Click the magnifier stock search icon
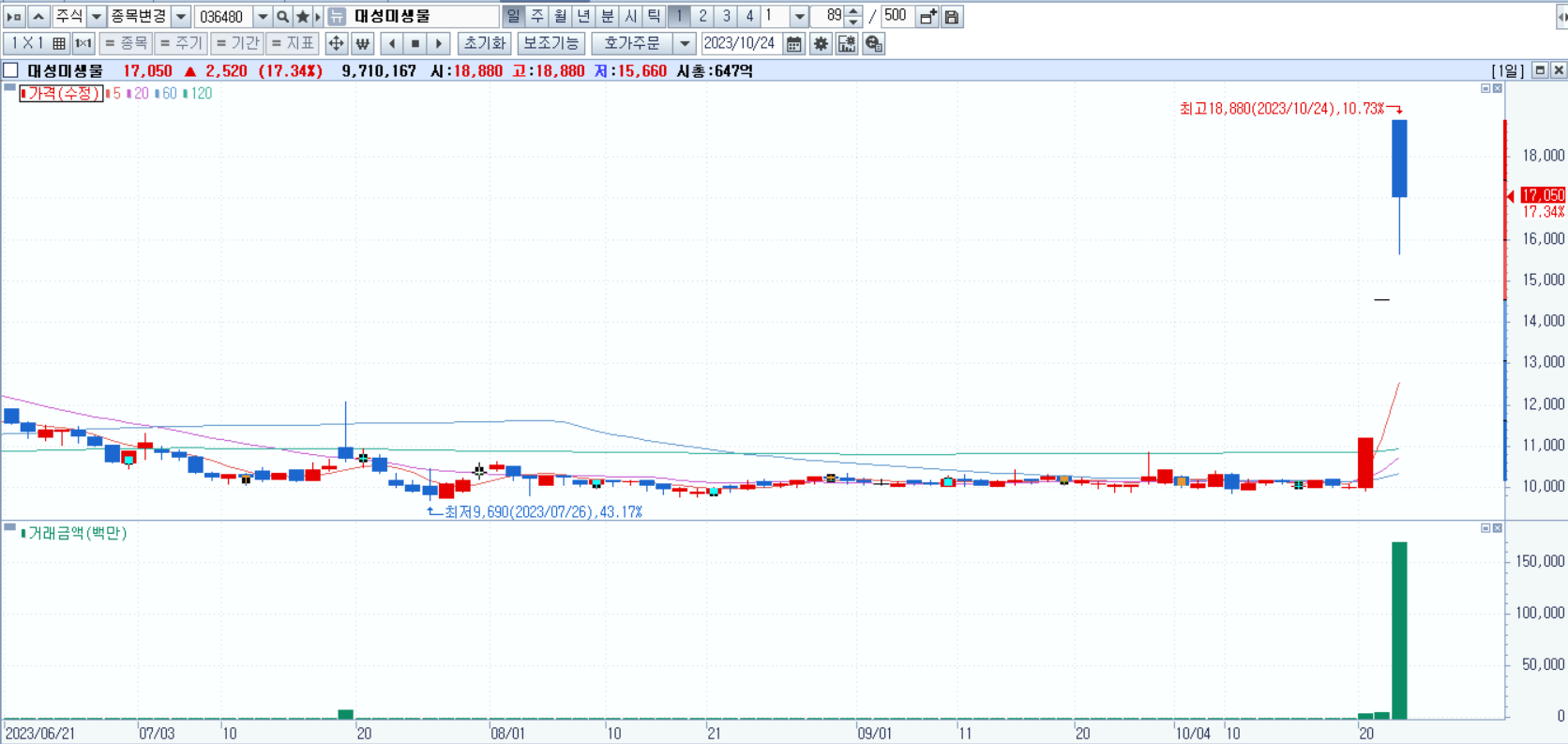Viewport: 1568px width, 744px height. point(282,17)
